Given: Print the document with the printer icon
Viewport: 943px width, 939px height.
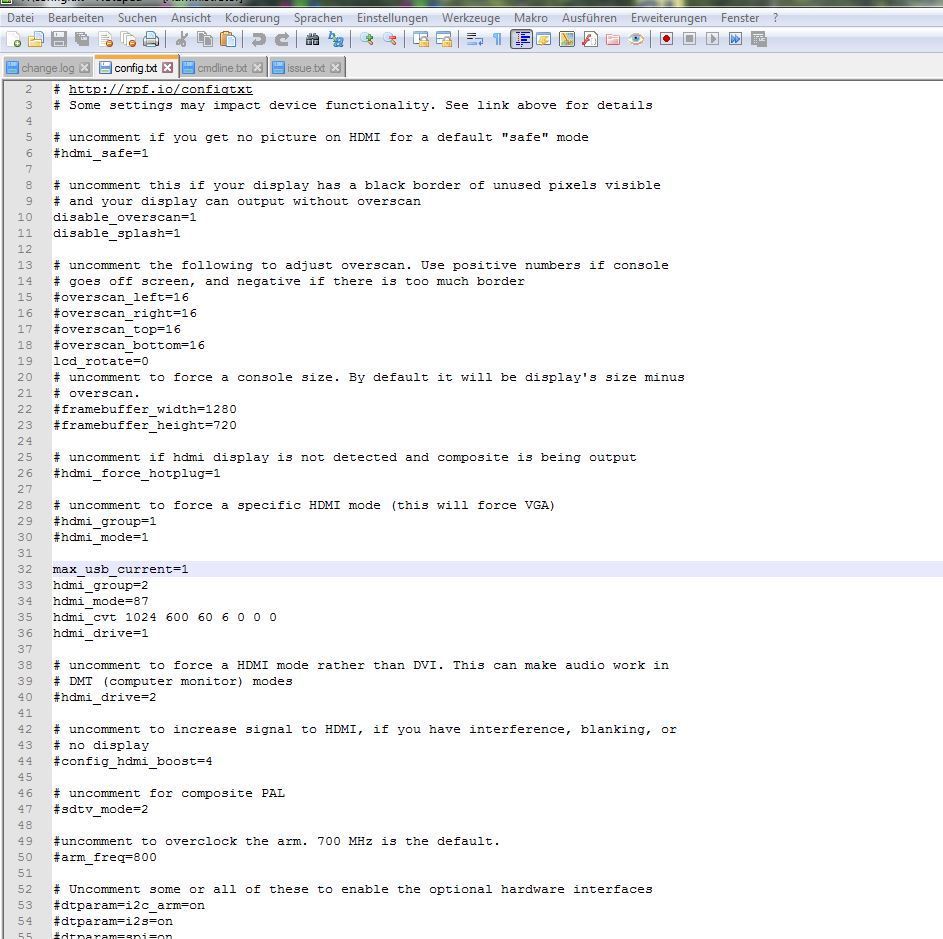Looking at the screenshot, I should [151, 40].
